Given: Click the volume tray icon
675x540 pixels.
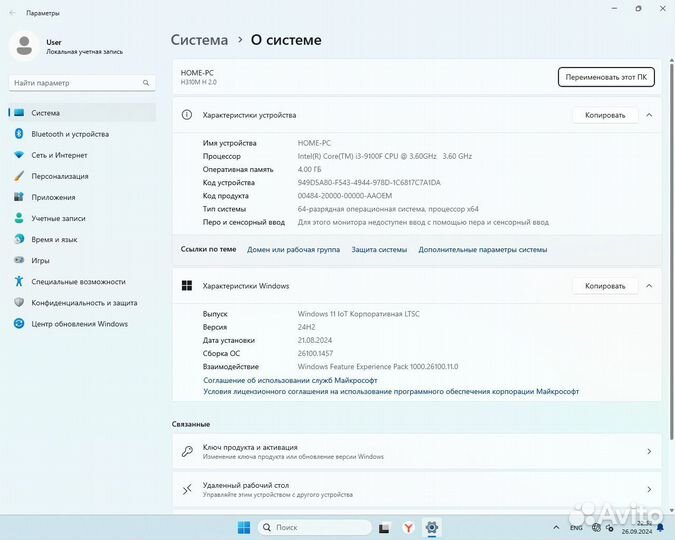Looking at the screenshot, I should 610,528.
